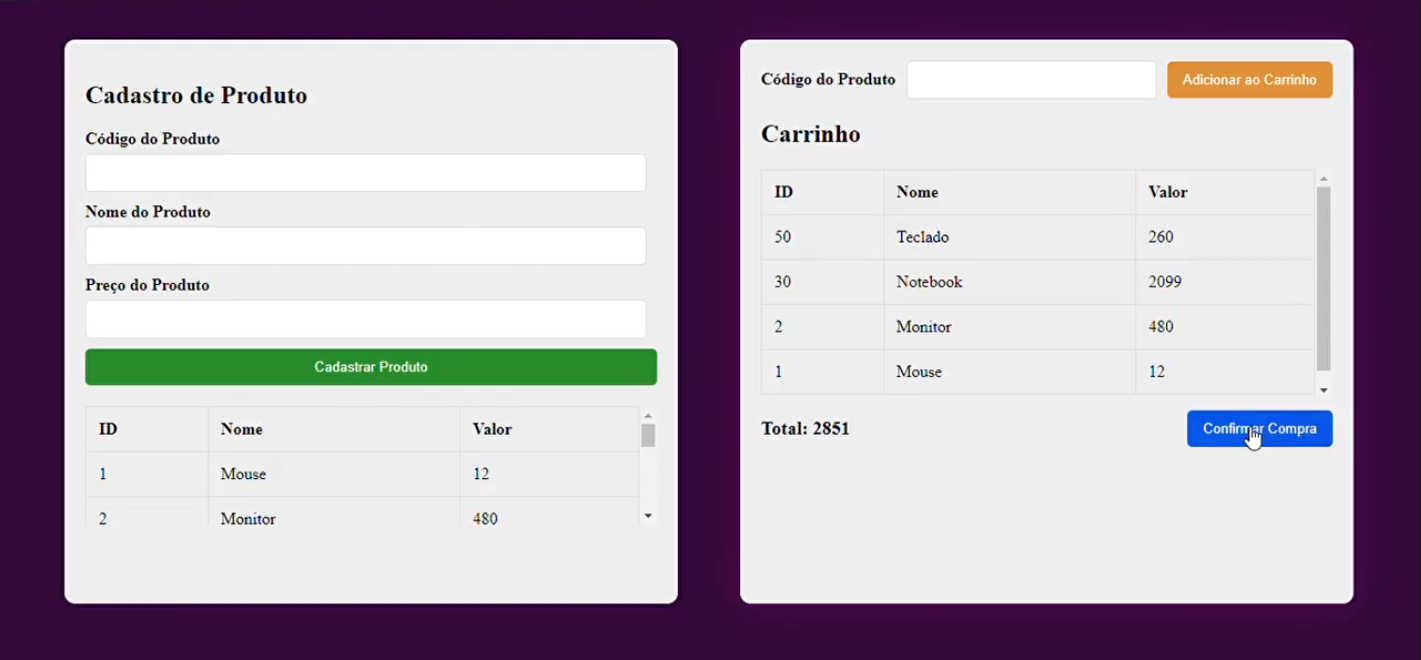
Task: Click the Código do Produto field above the cart
Action: [x=1031, y=79]
